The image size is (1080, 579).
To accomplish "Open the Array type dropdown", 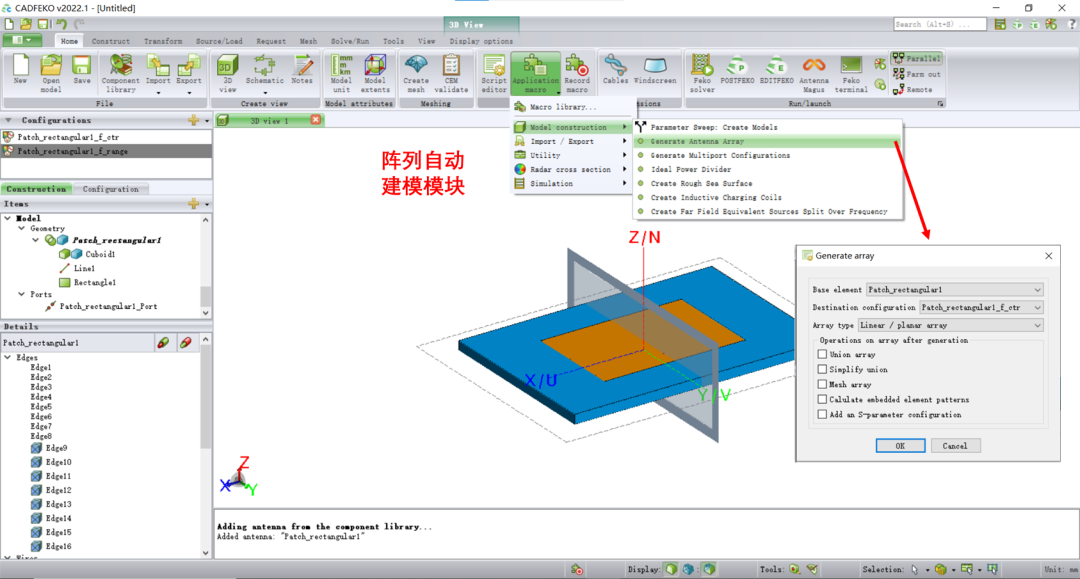I will 951,326.
